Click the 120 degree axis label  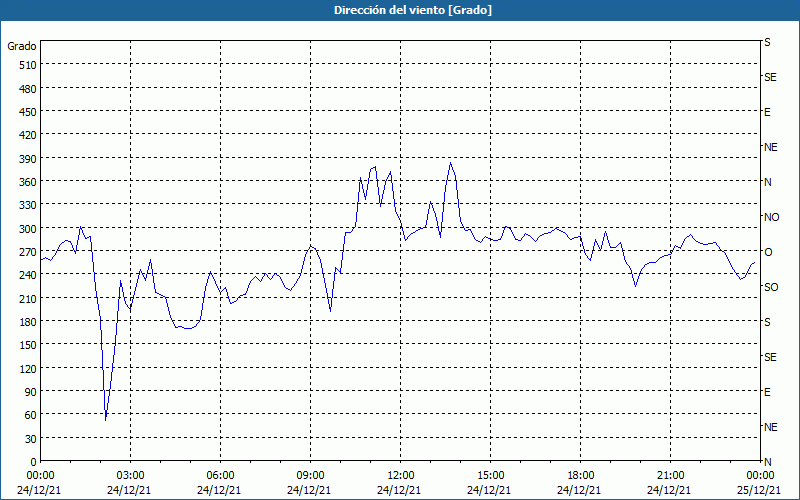(29, 368)
